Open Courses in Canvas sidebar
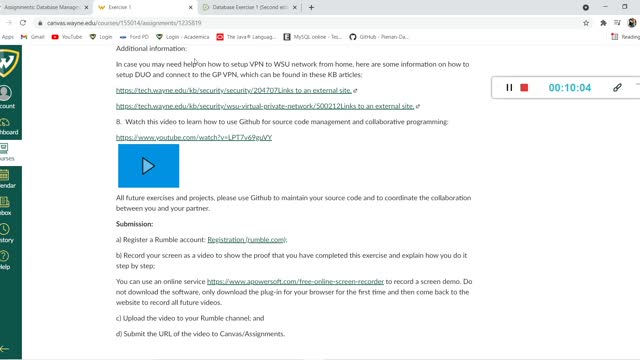 [x=7, y=152]
